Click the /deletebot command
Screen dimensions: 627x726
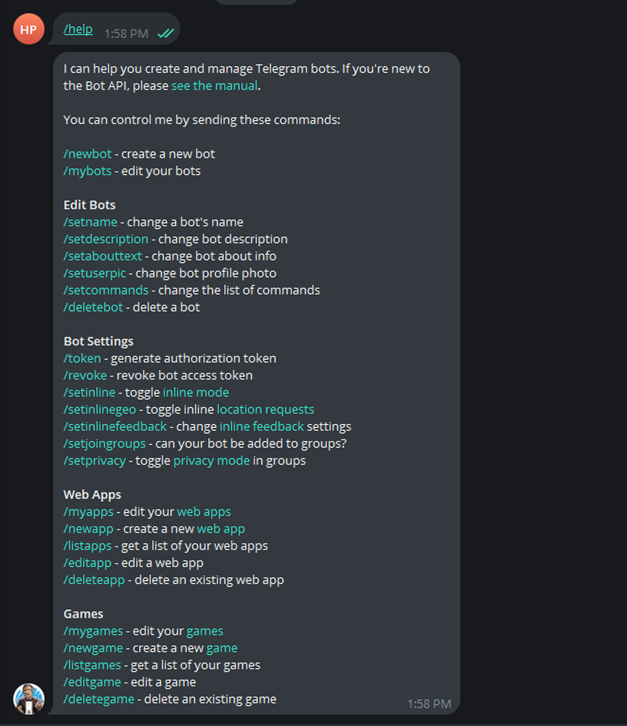93,307
